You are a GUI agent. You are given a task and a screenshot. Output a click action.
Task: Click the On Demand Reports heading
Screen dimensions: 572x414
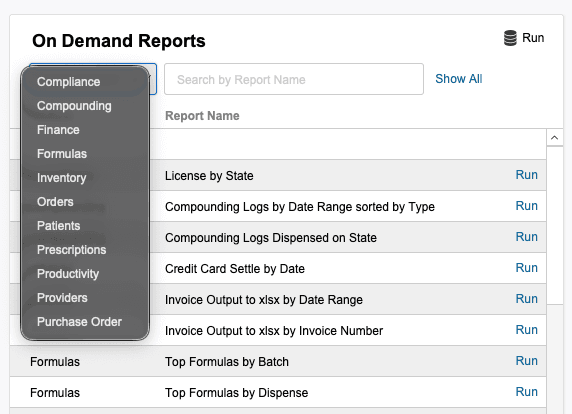119,40
